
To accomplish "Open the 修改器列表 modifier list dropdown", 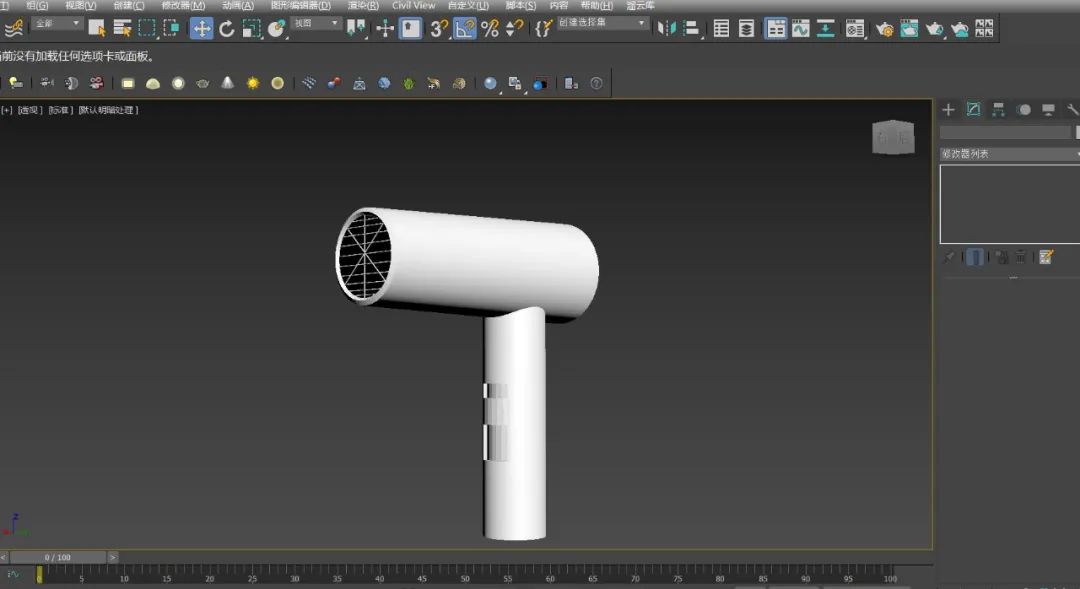I will coord(1010,154).
